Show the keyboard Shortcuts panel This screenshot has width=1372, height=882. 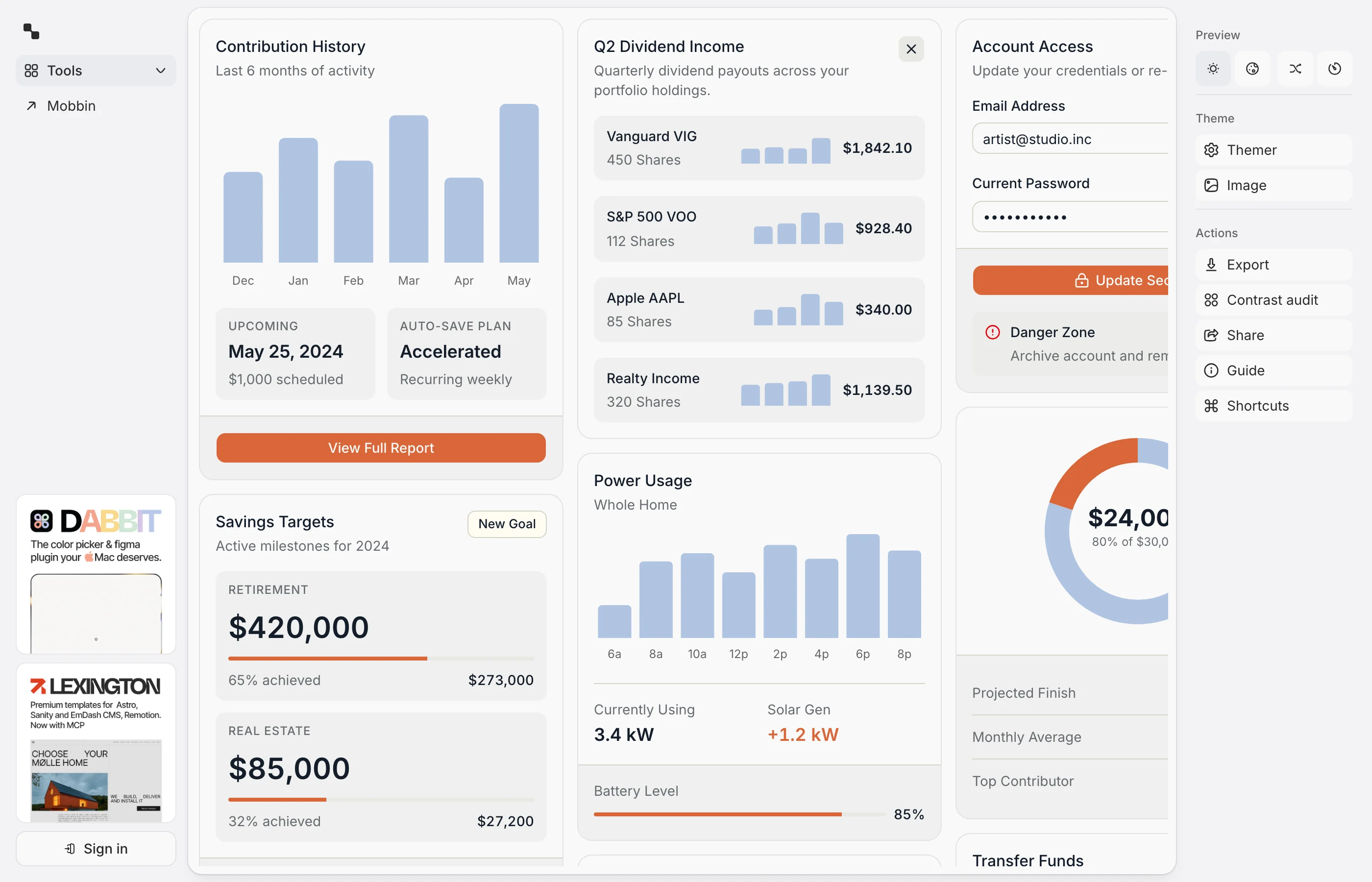point(1274,406)
